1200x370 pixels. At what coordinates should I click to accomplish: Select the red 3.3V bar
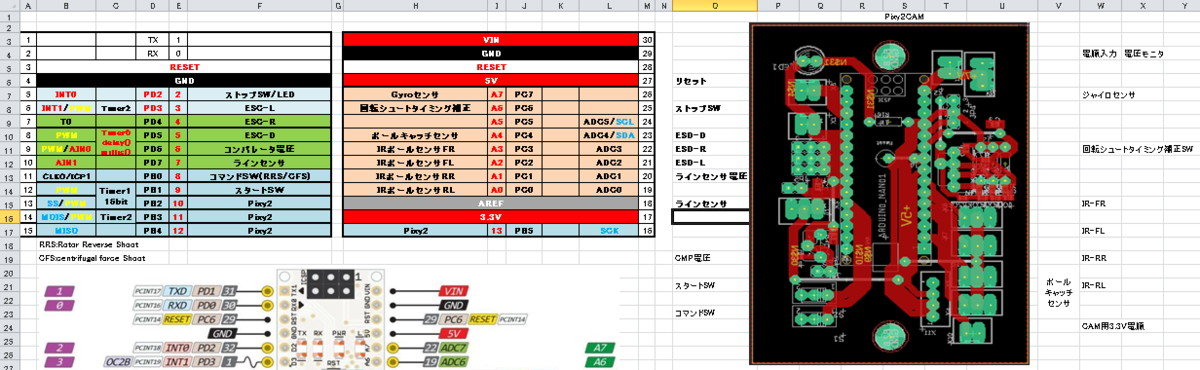click(x=490, y=216)
